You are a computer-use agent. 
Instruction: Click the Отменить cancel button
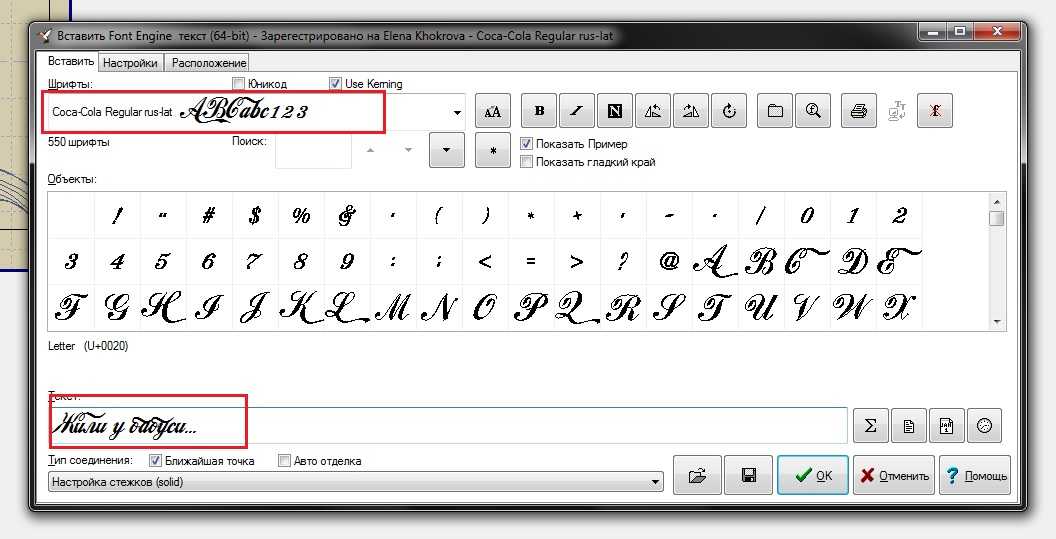[894, 475]
